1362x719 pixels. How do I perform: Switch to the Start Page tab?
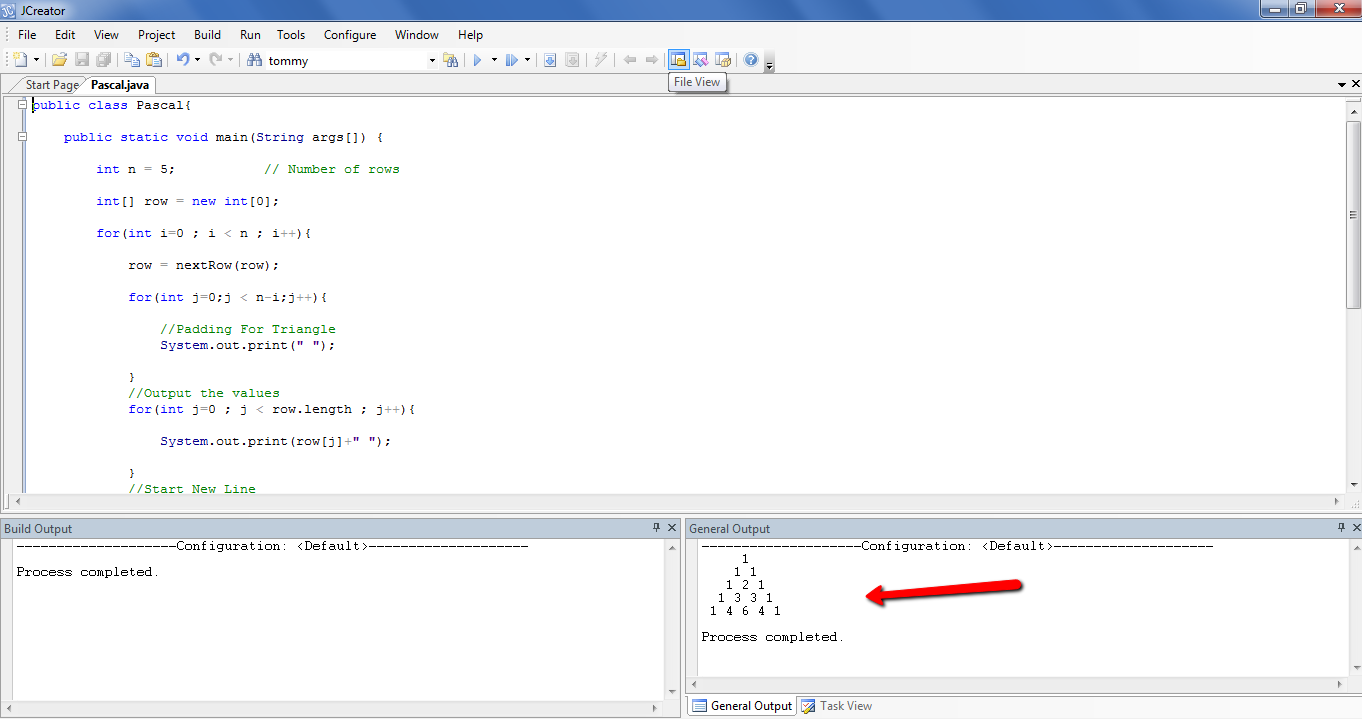tap(52, 85)
